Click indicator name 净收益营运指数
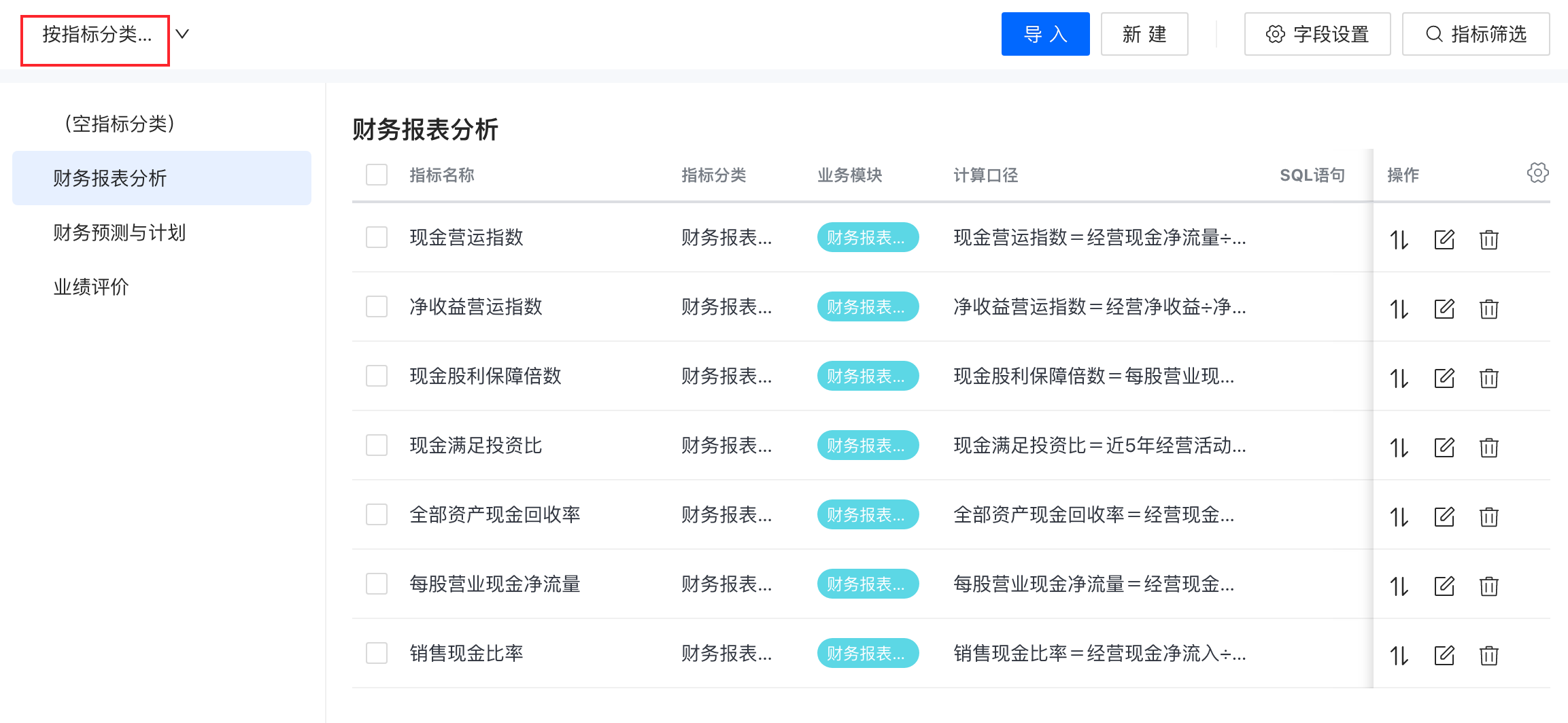Viewport: 1568px width, 723px height. (x=476, y=306)
